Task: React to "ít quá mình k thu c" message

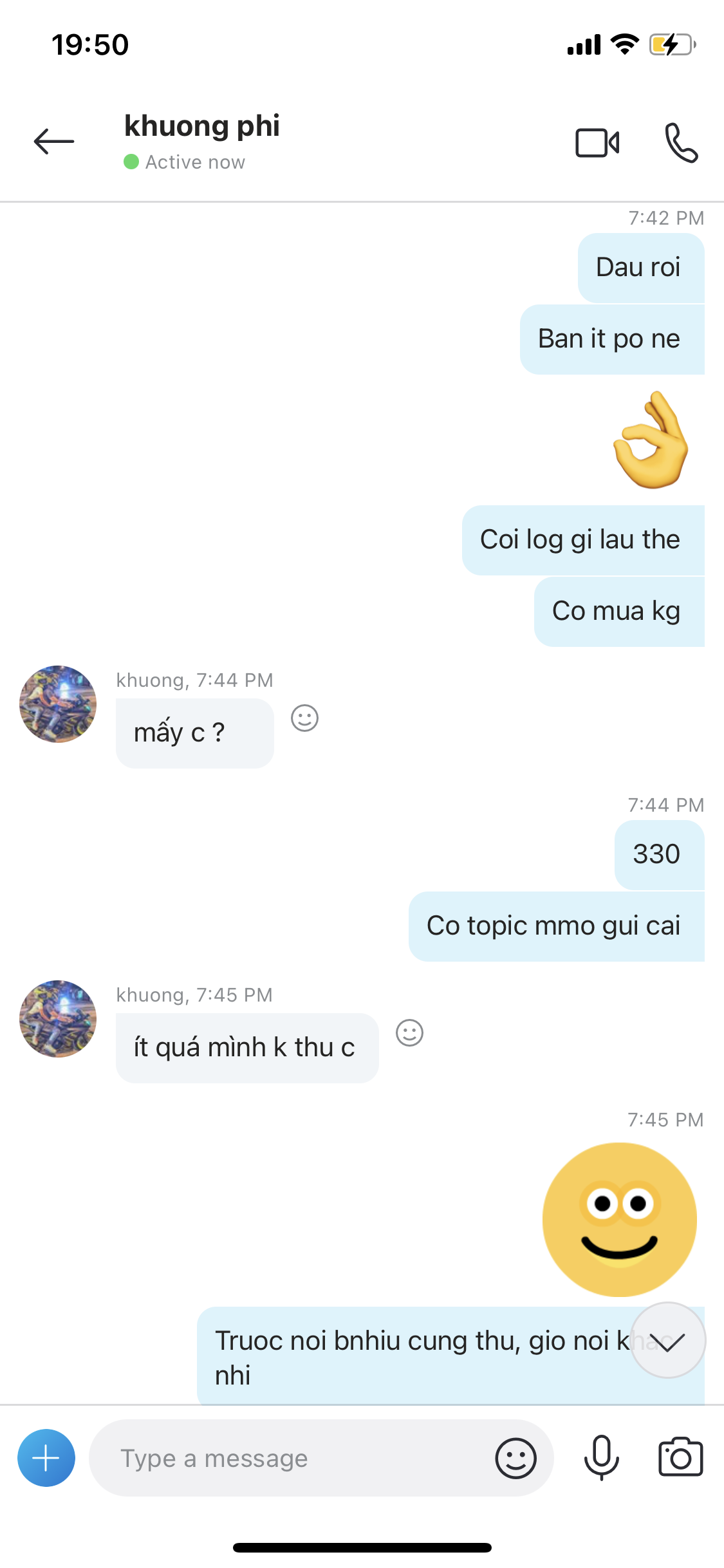Action: 409,1032
